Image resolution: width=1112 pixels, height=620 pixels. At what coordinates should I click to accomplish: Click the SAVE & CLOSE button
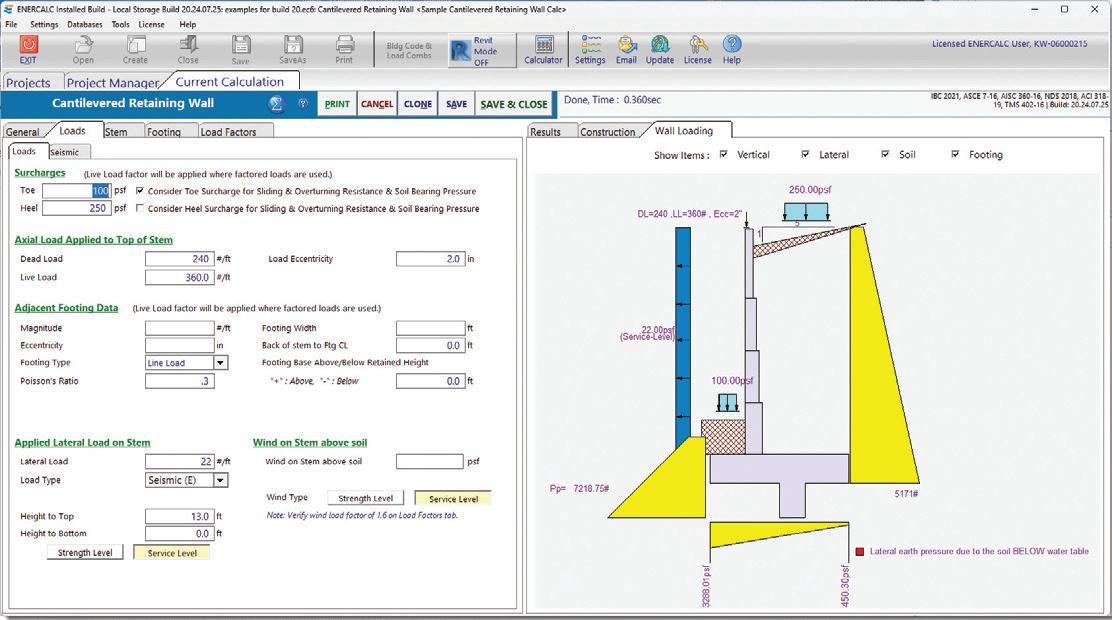(x=513, y=104)
